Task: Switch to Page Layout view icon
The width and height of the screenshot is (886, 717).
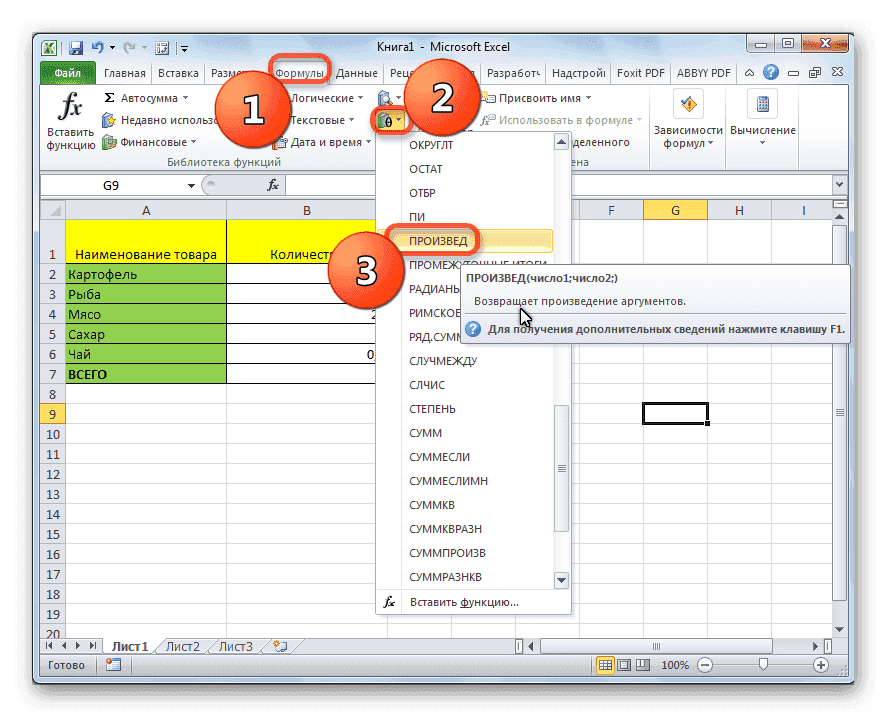Action: [x=622, y=664]
